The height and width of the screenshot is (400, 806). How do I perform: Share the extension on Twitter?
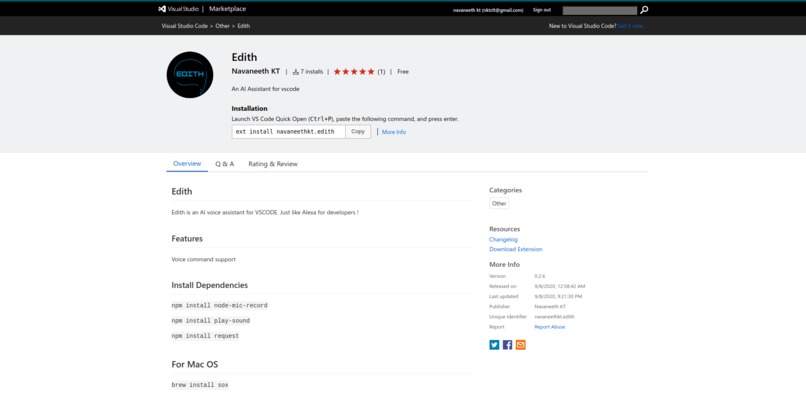(x=494, y=345)
